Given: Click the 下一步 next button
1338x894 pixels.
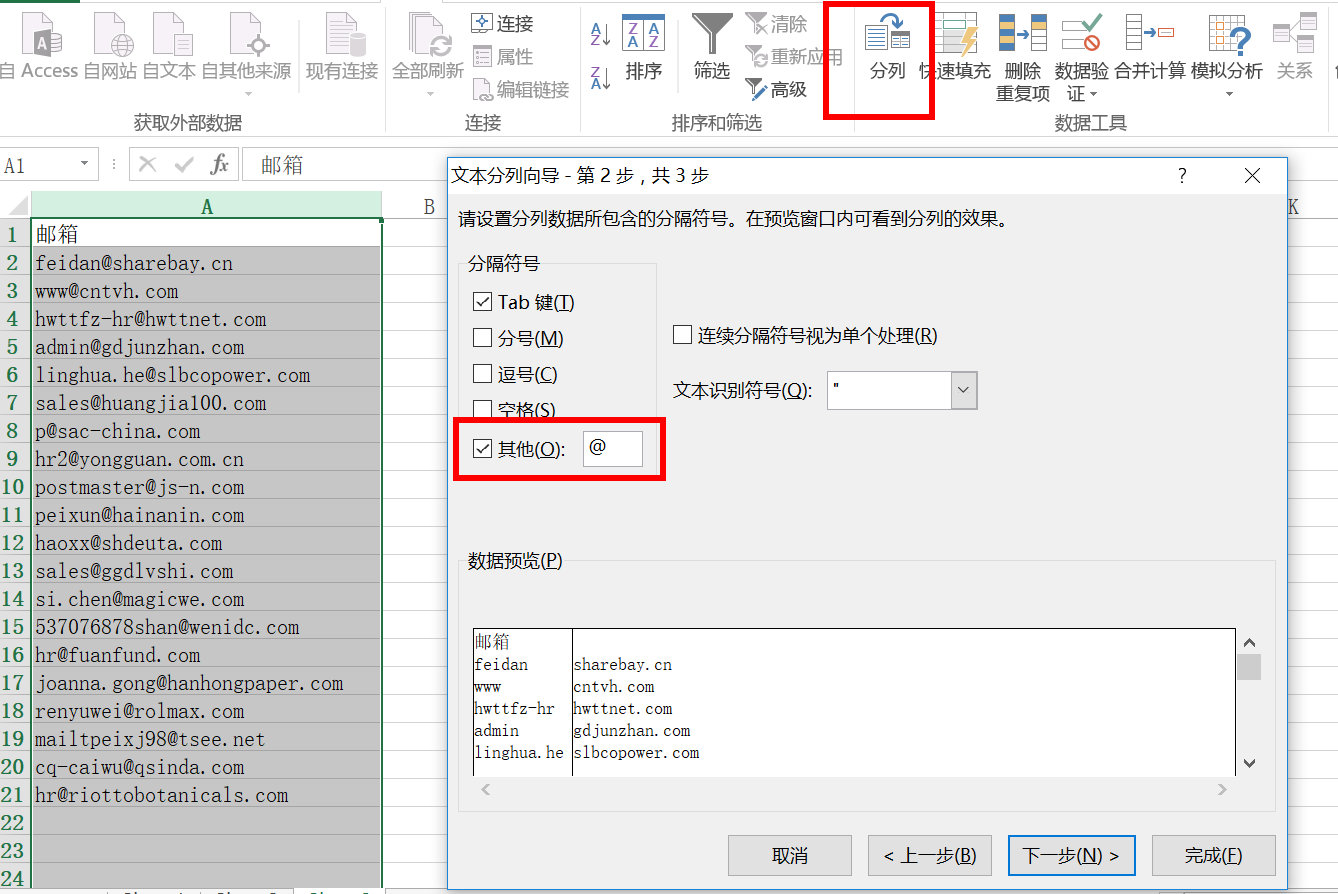Looking at the screenshot, I should pyautogui.click(x=1071, y=856).
